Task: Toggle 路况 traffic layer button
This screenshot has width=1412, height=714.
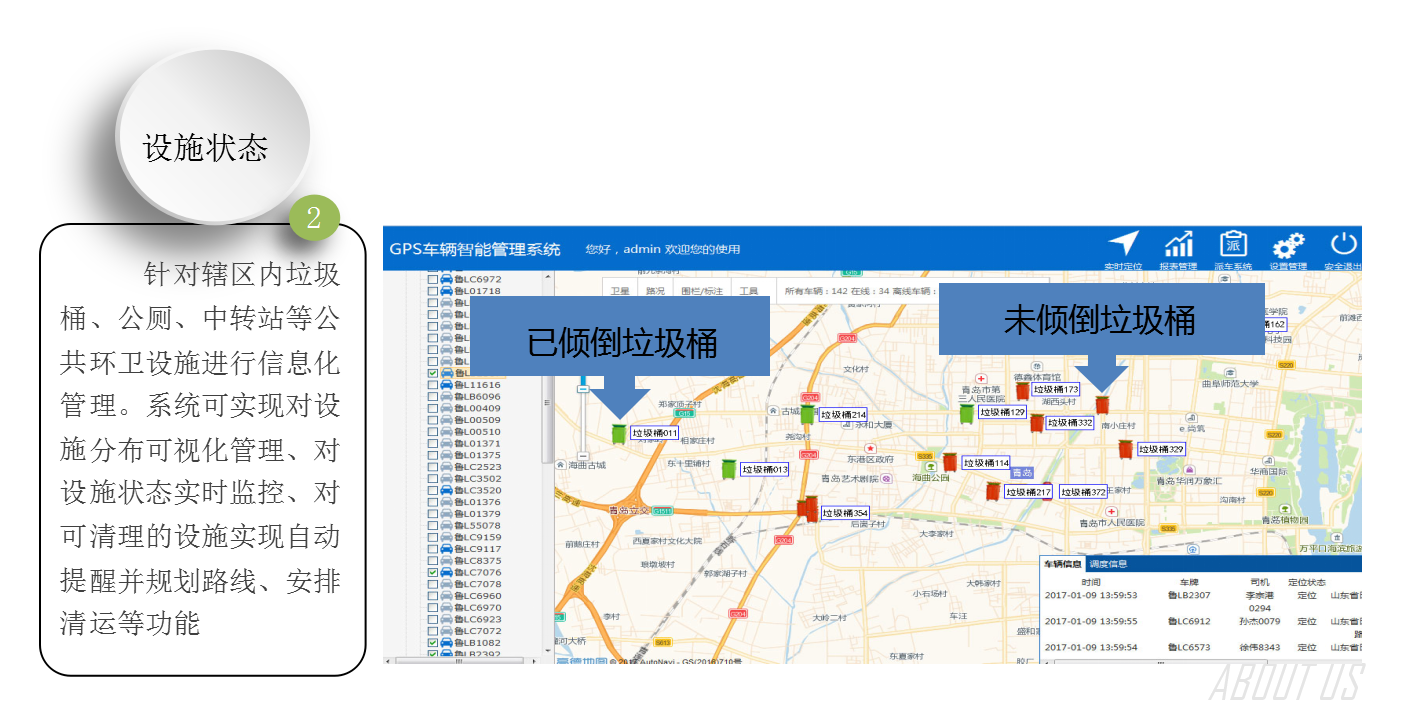Action: click(x=655, y=292)
